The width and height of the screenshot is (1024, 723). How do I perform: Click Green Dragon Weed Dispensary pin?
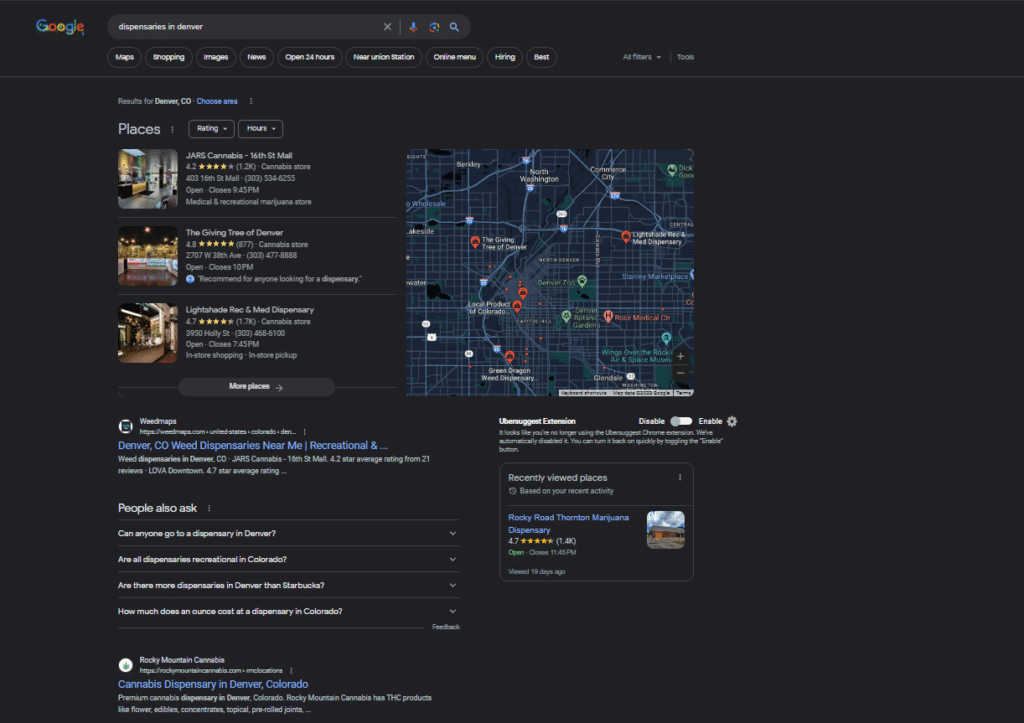(510, 357)
